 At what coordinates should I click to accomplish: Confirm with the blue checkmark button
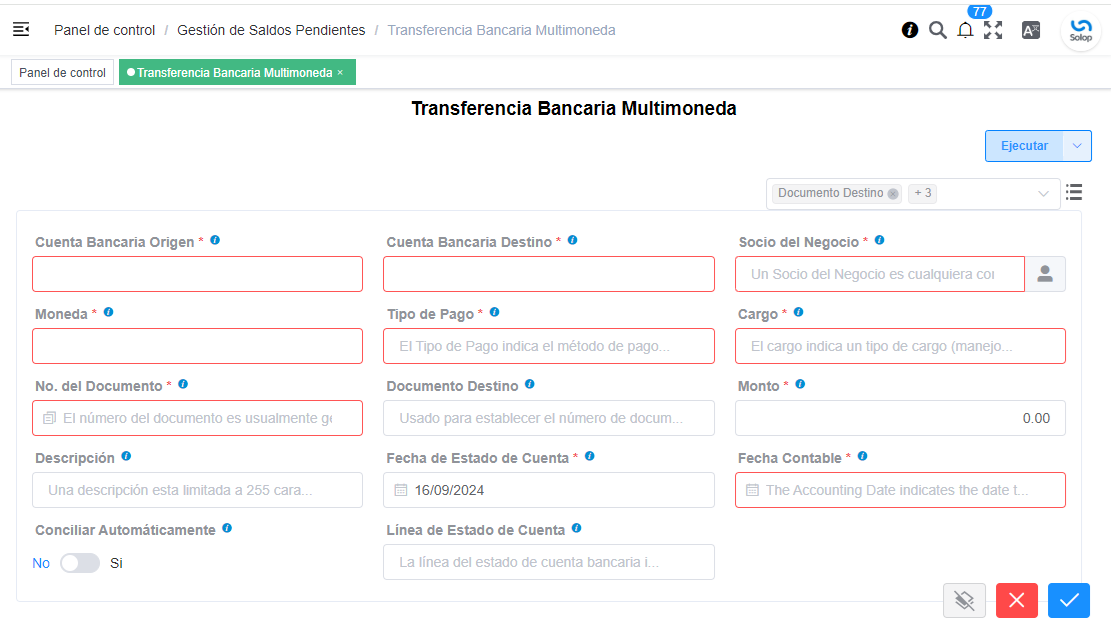click(x=1069, y=601)
